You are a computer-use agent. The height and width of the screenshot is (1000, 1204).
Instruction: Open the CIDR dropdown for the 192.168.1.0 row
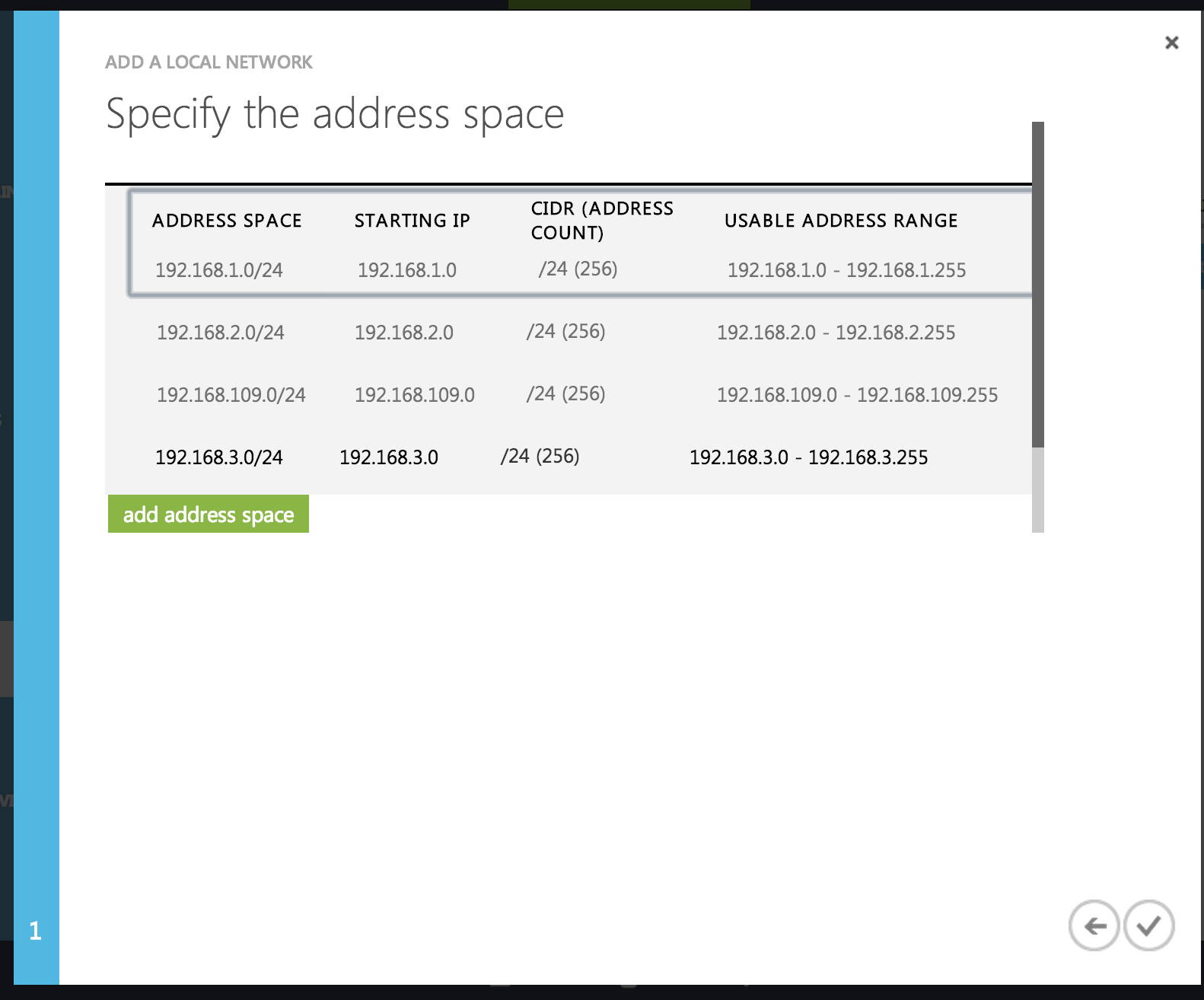(x=578, y=269)
